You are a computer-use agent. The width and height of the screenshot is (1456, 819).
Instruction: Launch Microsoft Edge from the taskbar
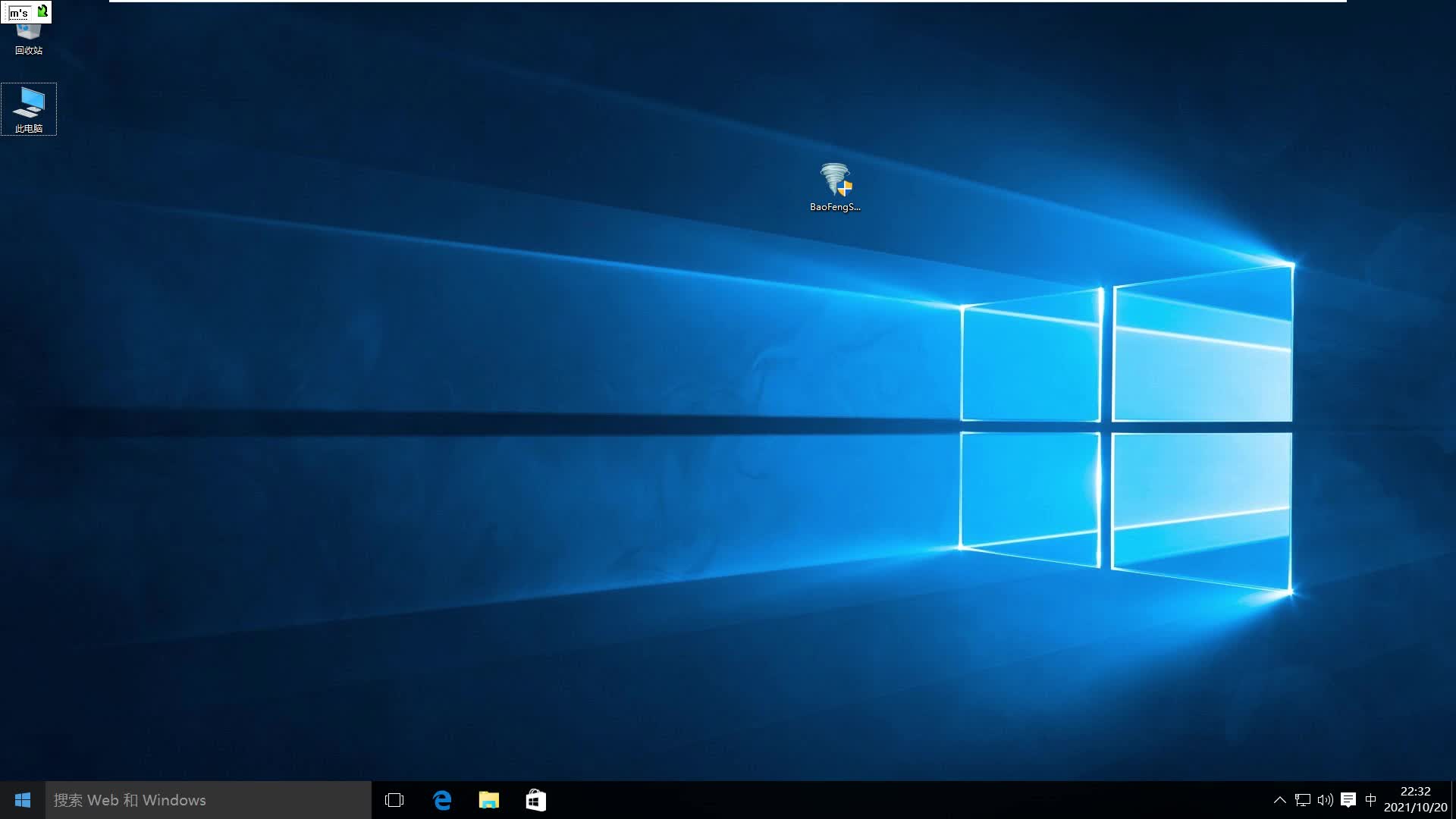point(442,800)
